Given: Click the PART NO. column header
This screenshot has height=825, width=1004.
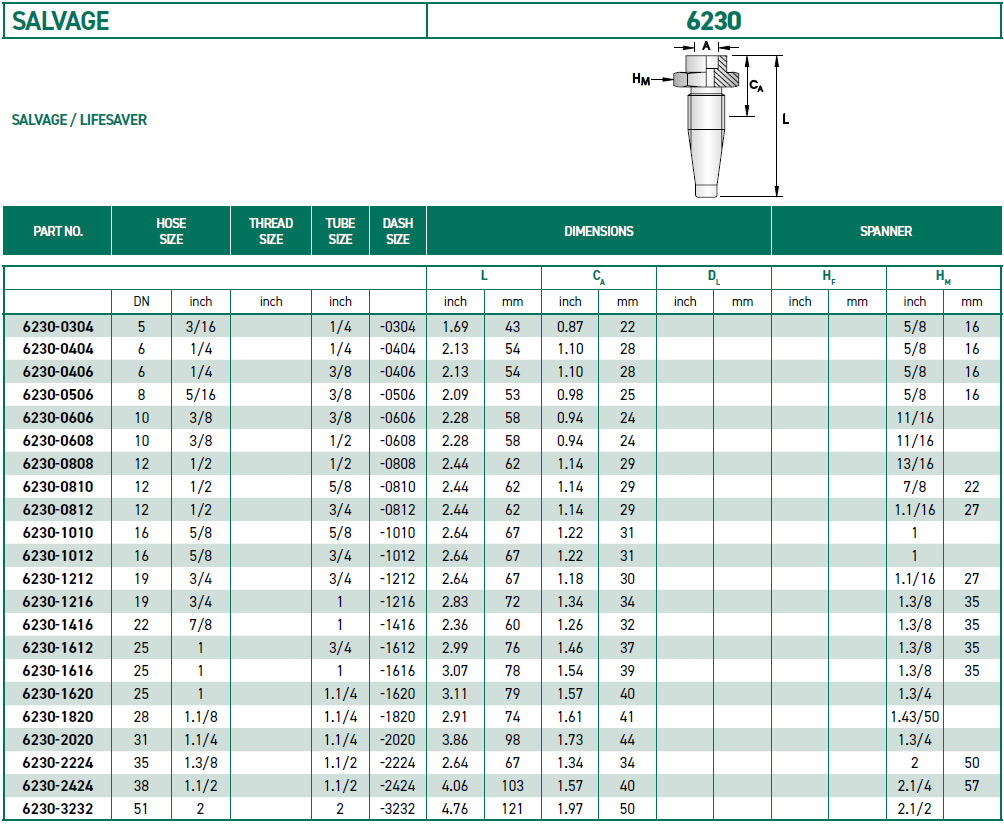Looking at the screenshot, I should coord(58,231).
